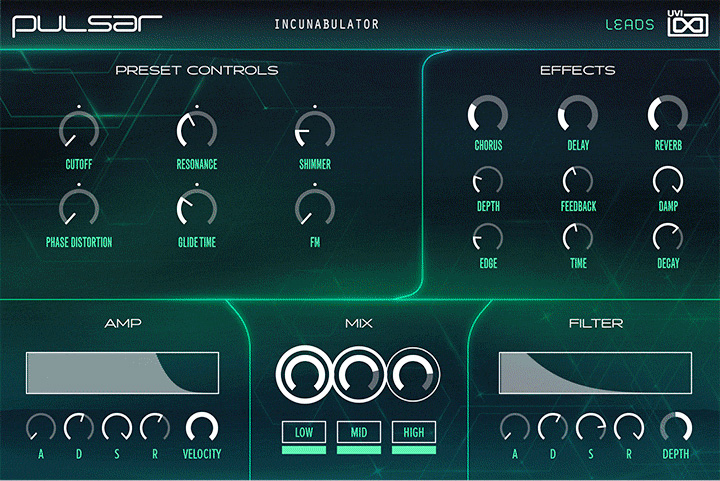720x481 pixels.
Task: Click the Filter Depth knob
Action: (x=675, y=427)
